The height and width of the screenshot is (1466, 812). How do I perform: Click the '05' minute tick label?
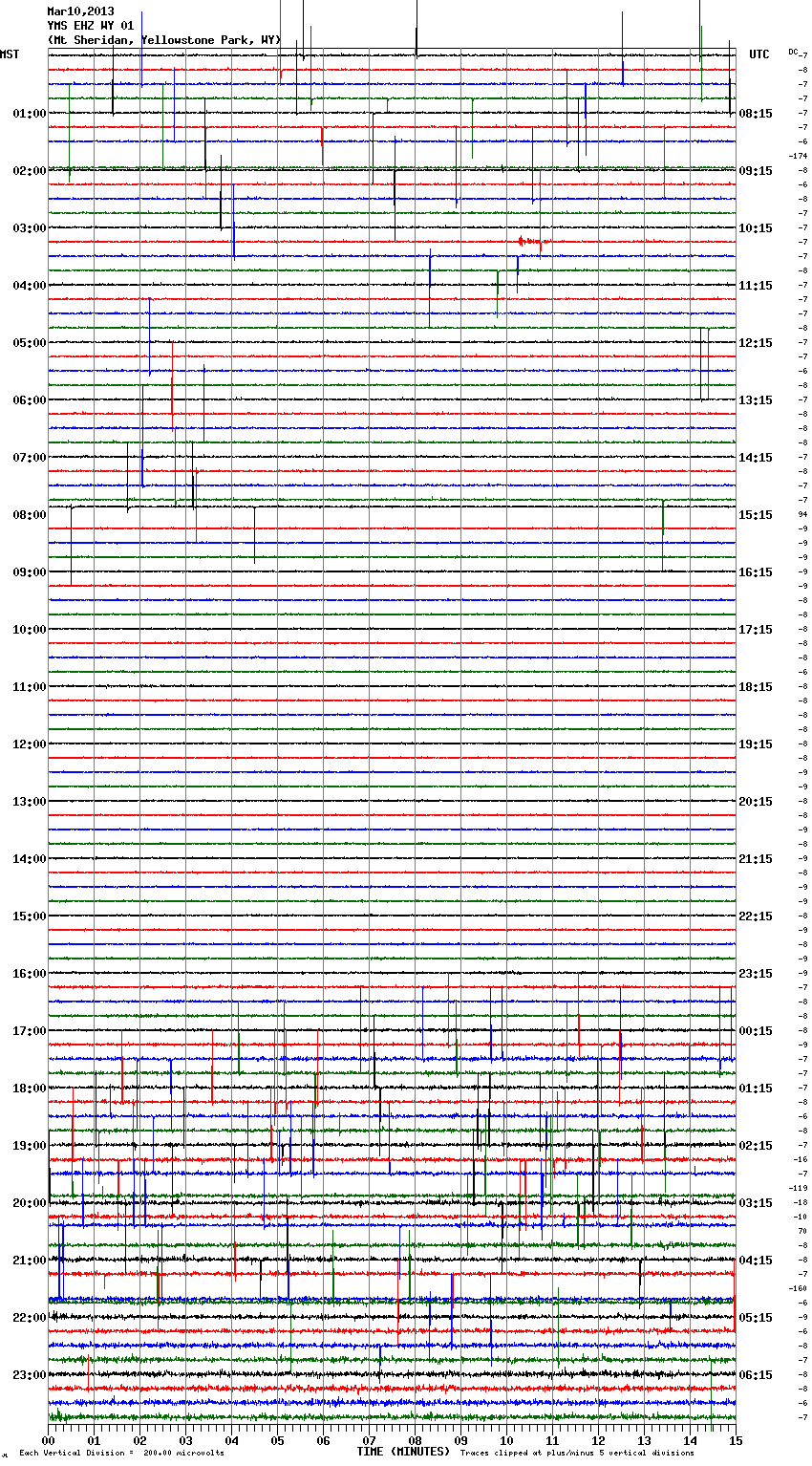[x=277, y=1440]
